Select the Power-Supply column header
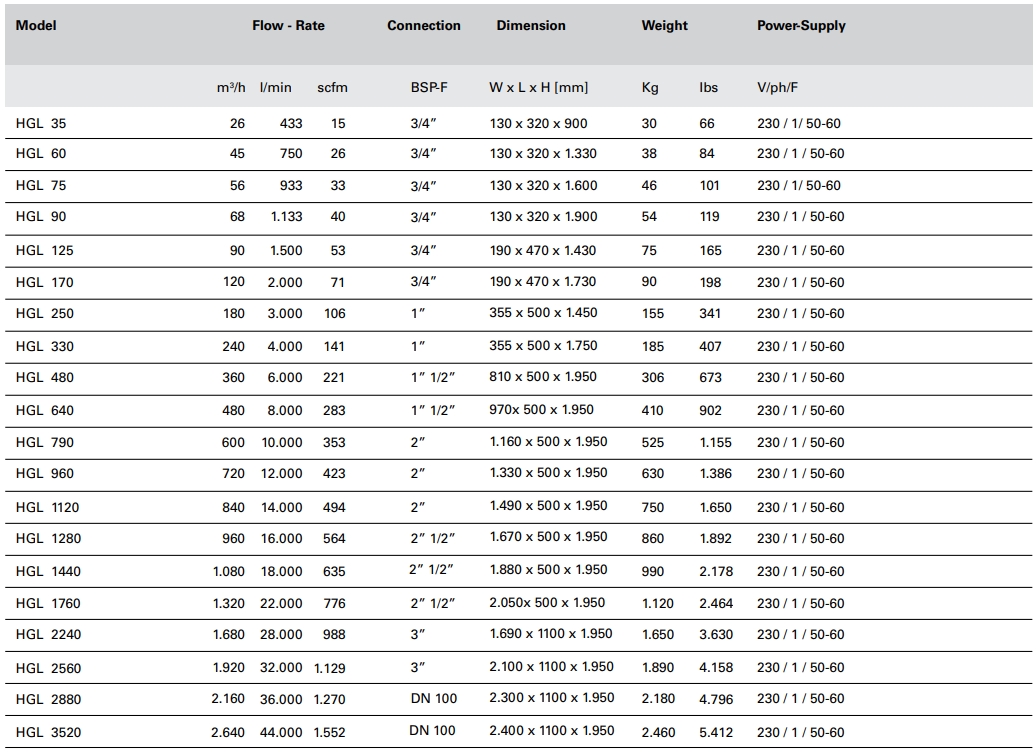 (801, 26)
